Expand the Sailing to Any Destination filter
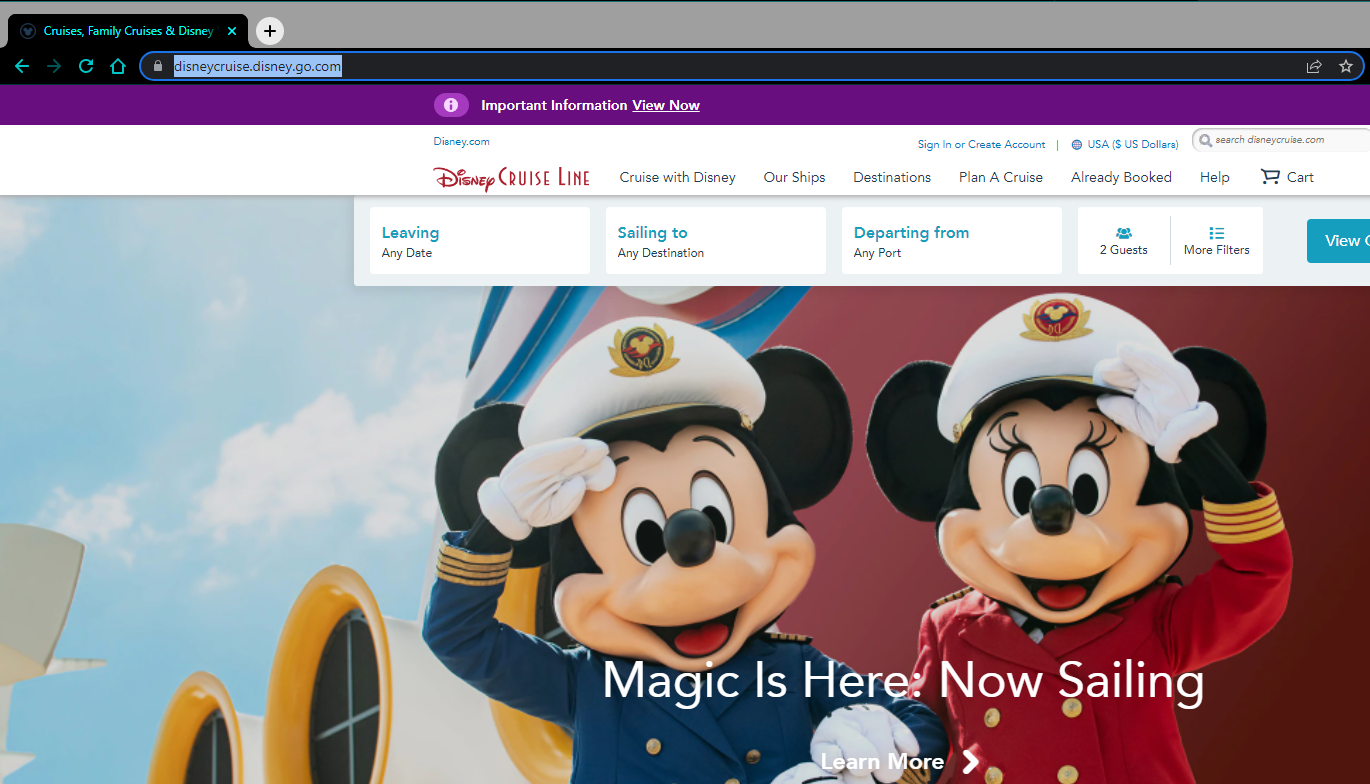The height and width of the screenshot is (784, 1370). (716, 240)
